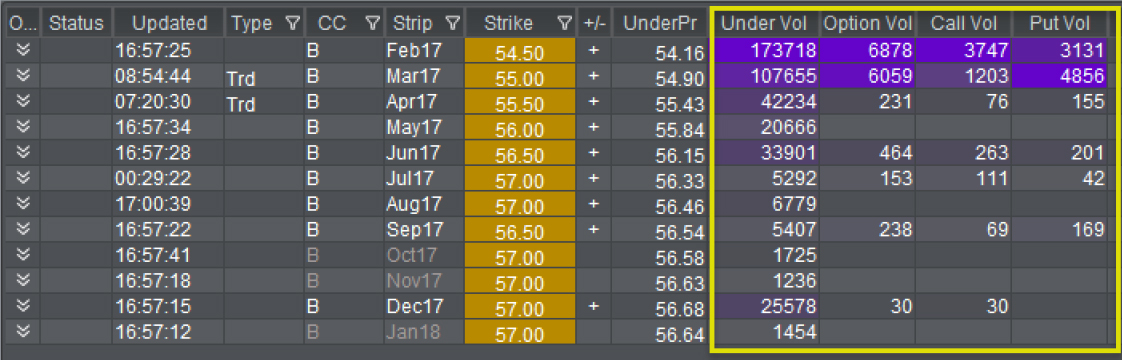Image resolution: width=1122 pixels, height=360 pixels.
Task: Click the Trd type cell in Mar17 row
Action: (264, 77)
